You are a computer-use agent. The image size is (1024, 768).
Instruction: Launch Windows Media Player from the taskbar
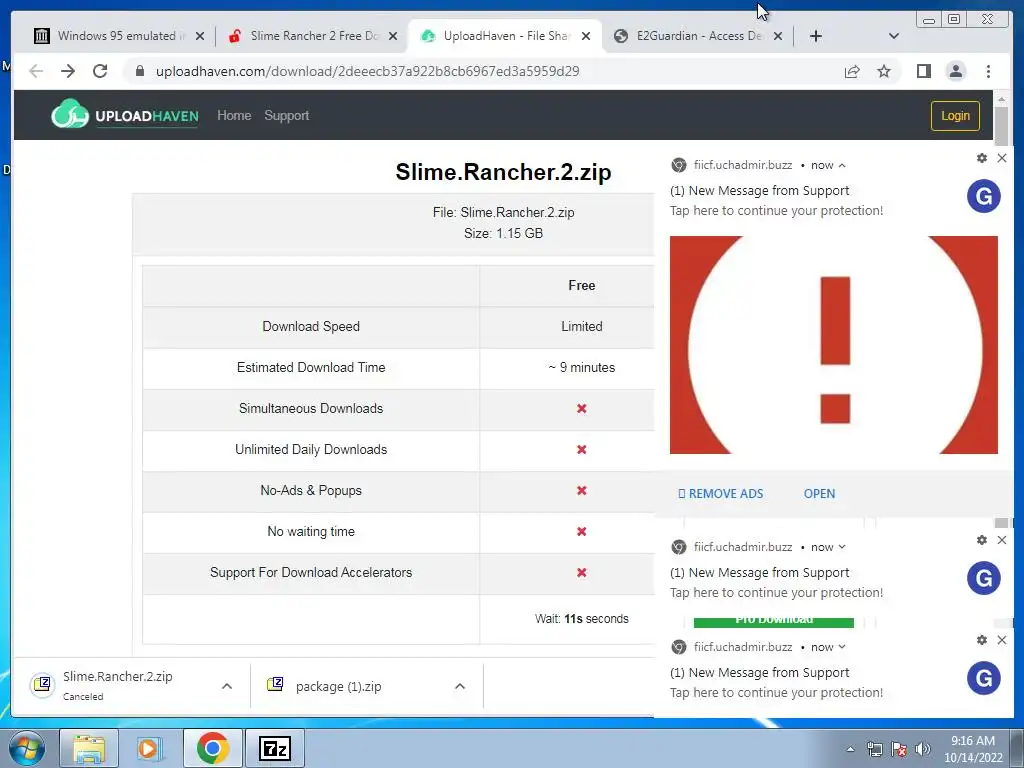(x=150, y=748)
